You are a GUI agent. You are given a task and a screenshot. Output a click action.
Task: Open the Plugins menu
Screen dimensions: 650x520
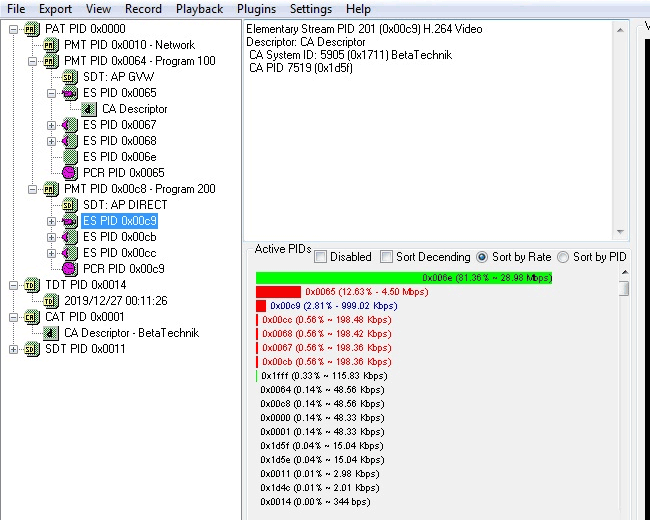tap(256, 9)
